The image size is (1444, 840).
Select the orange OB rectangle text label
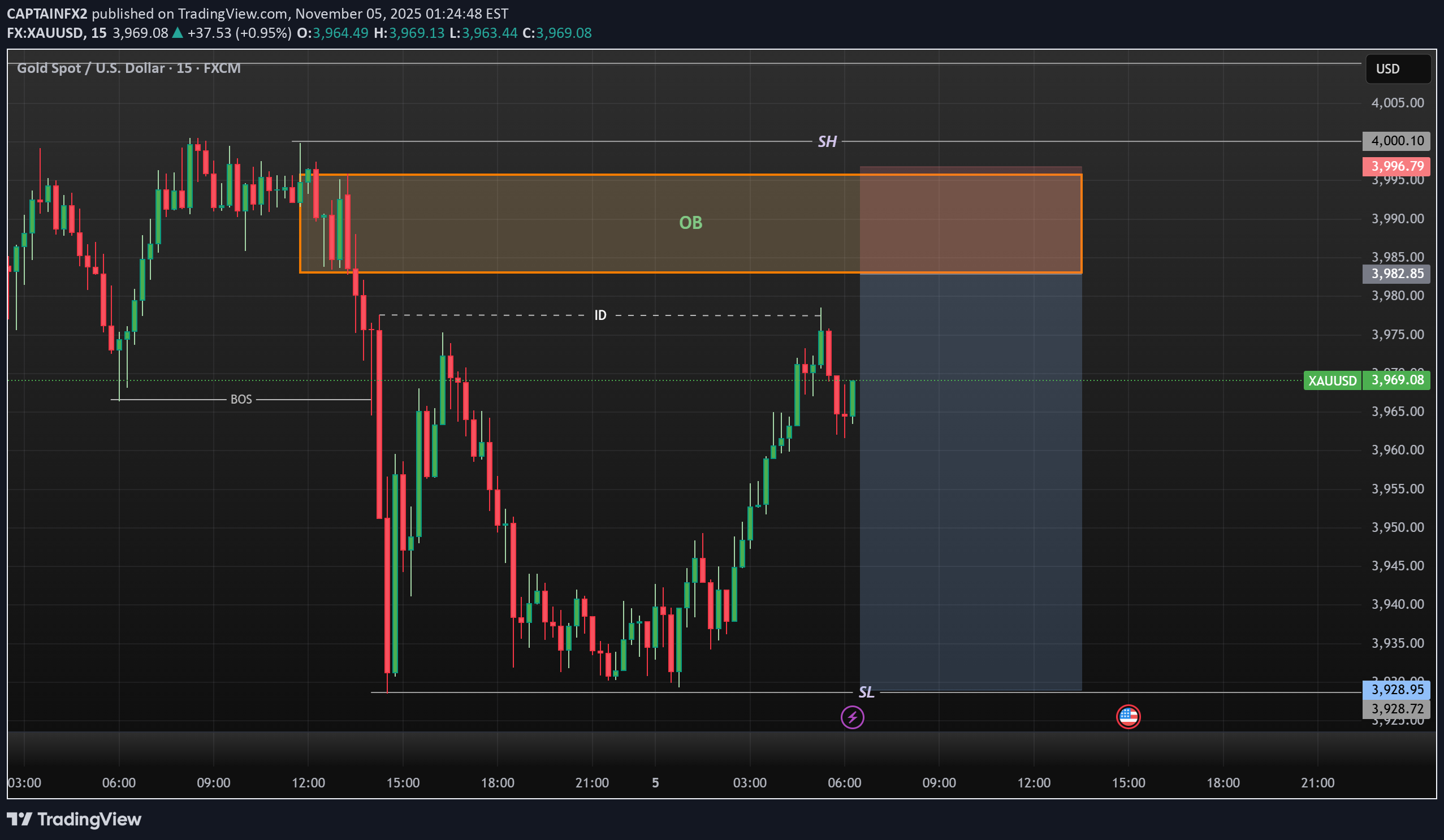[690, 222]
